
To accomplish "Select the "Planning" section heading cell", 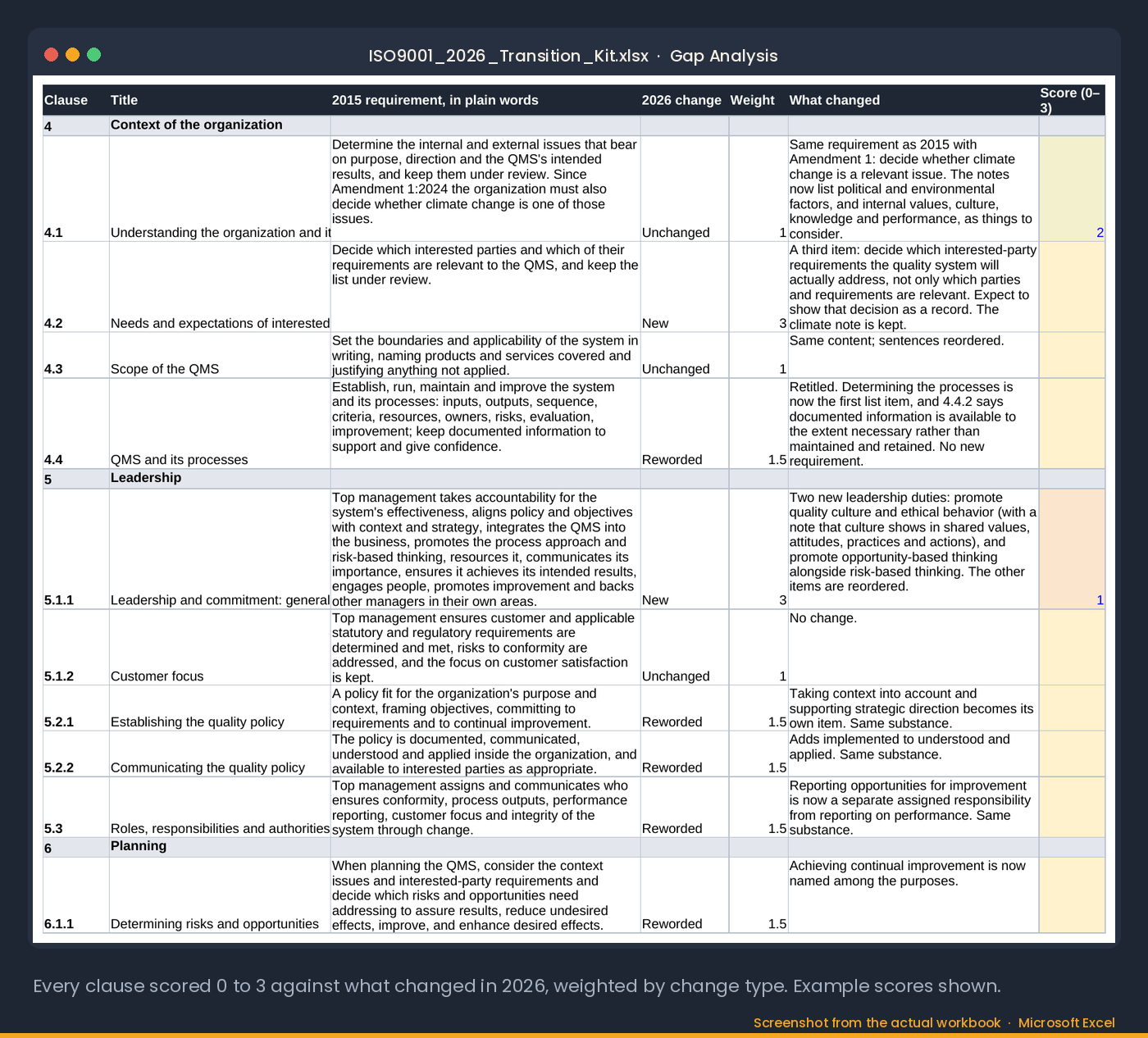I will pyautogui.click(x=220, y=847).
